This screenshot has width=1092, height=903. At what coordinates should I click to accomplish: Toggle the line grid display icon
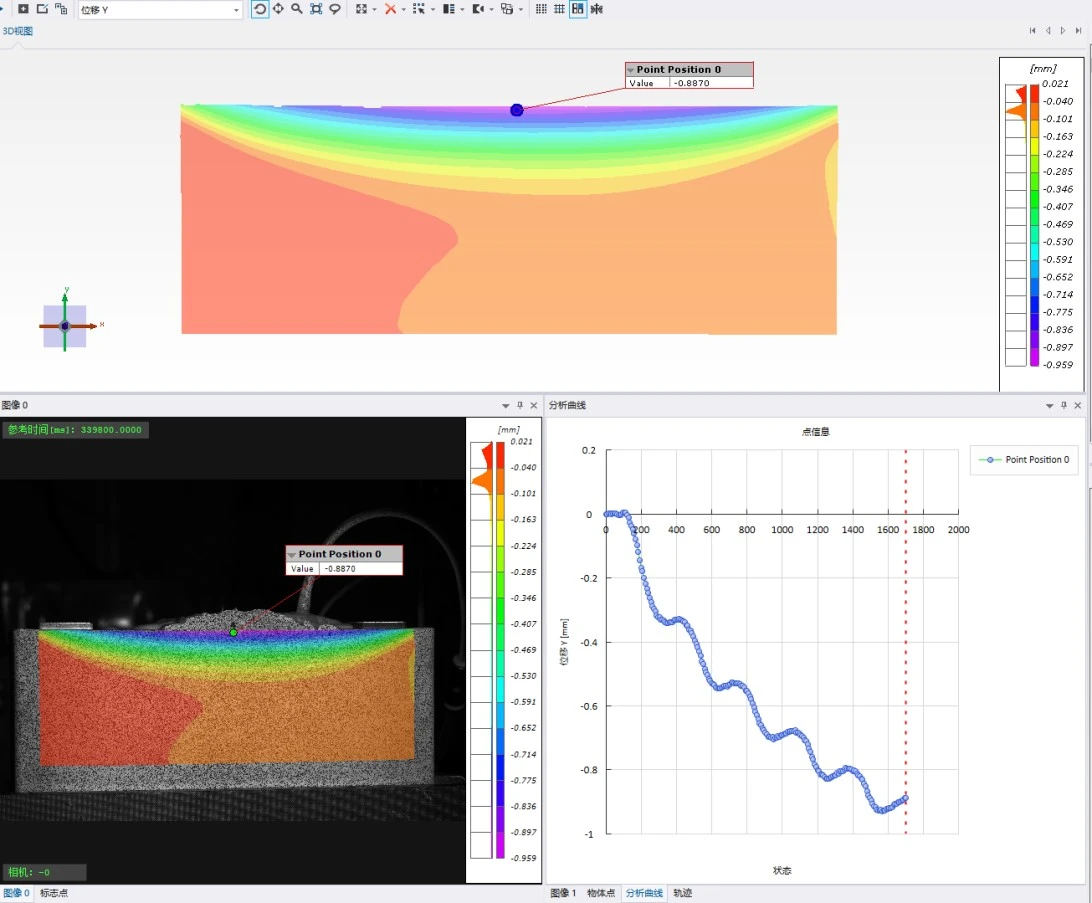click(x=559, y=9)
